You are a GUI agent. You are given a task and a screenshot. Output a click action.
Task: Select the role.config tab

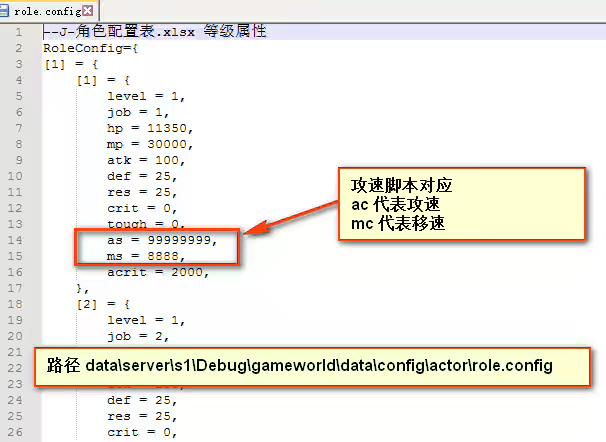[48, 10]
